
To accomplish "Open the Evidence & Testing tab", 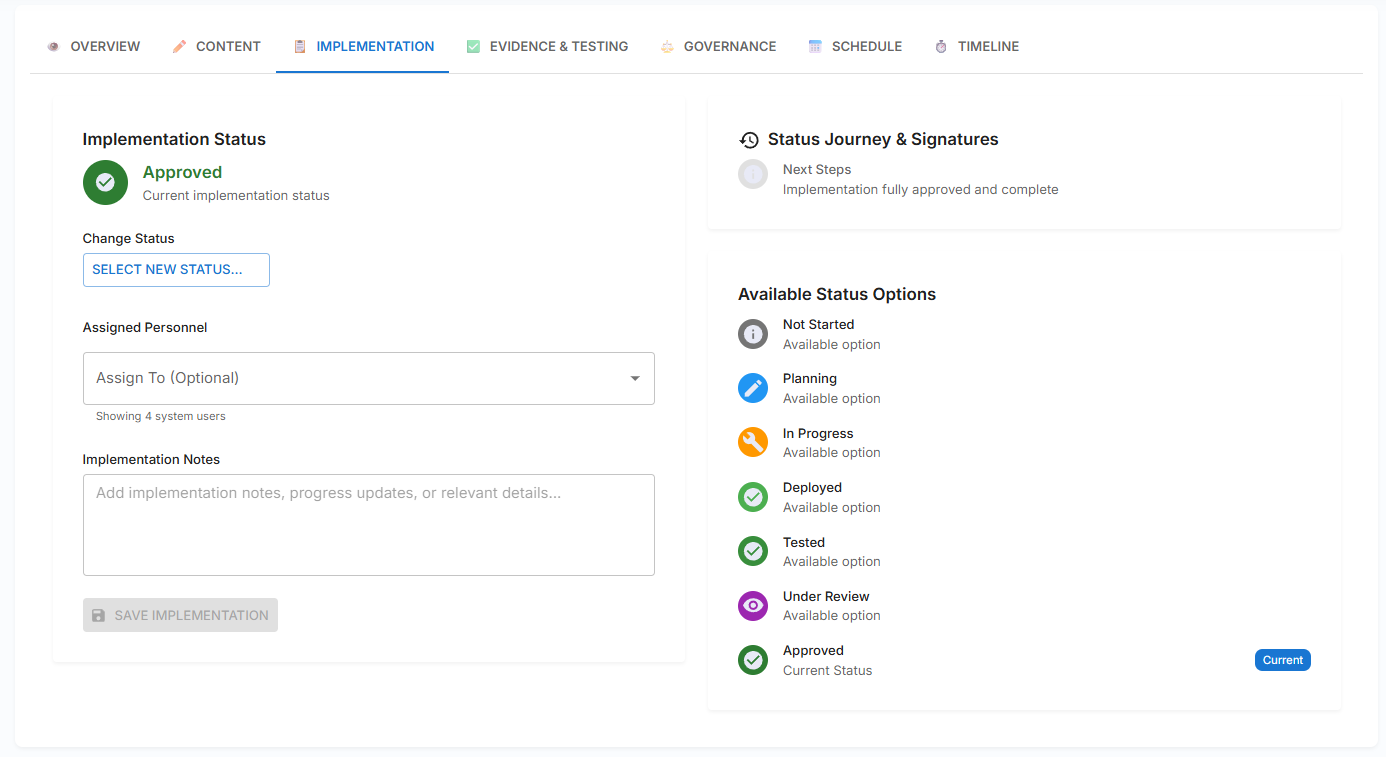I will pyautogui.click(x=547, y=46).
